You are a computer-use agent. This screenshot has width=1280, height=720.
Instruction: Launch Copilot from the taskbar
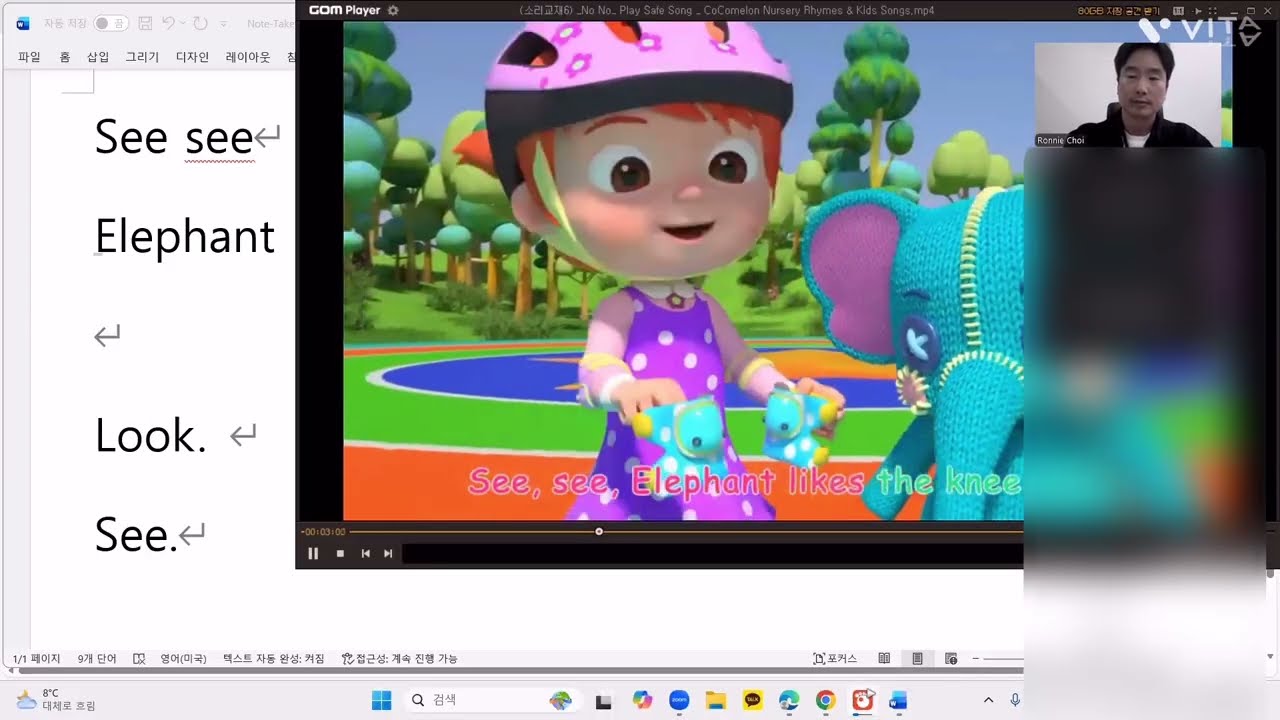click(x=642, y=701)
